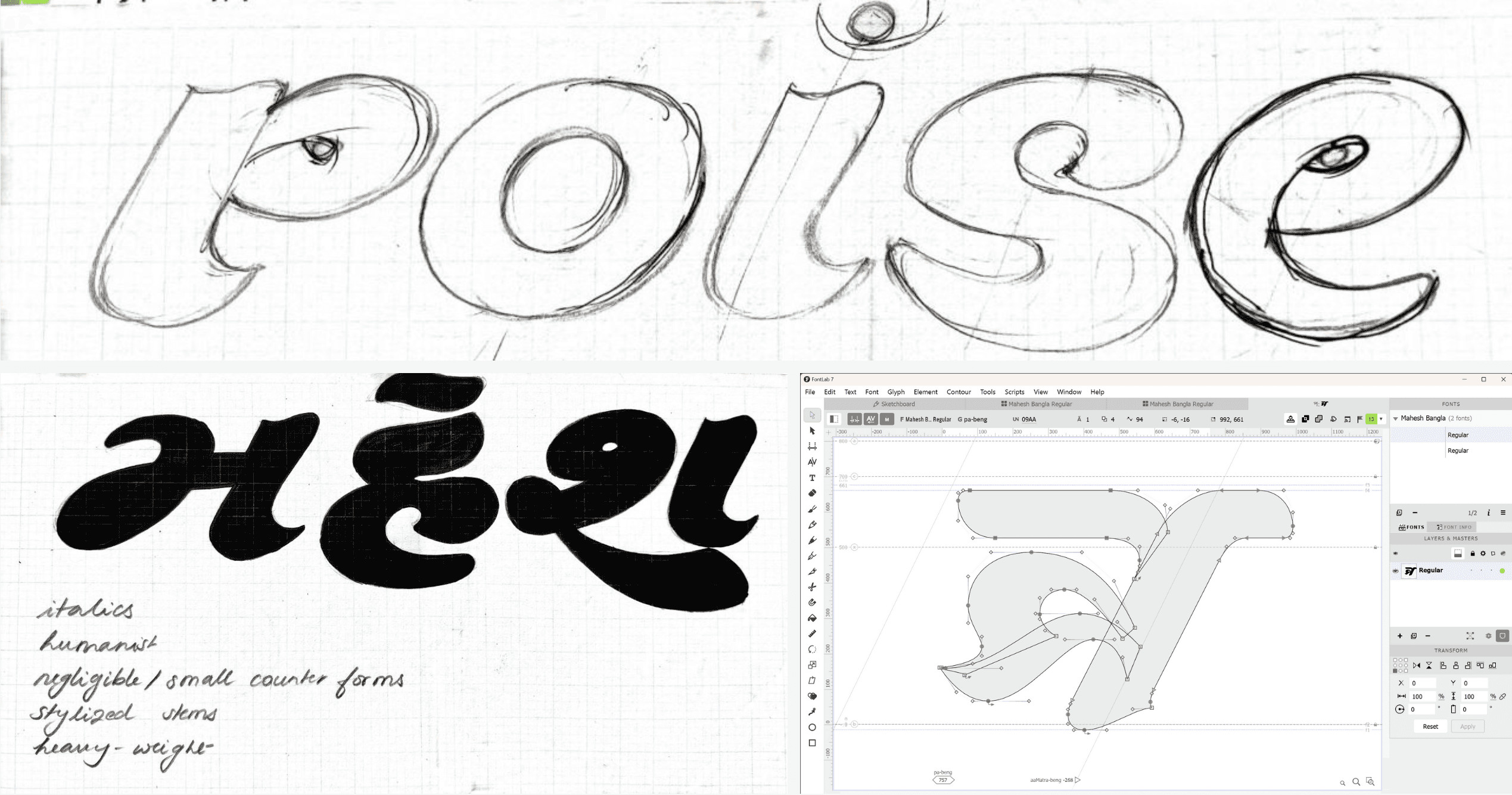Click the Y position input field
Image resolution: width=1512 pixels, height=795 pixels.
[x=1475, y=683]
